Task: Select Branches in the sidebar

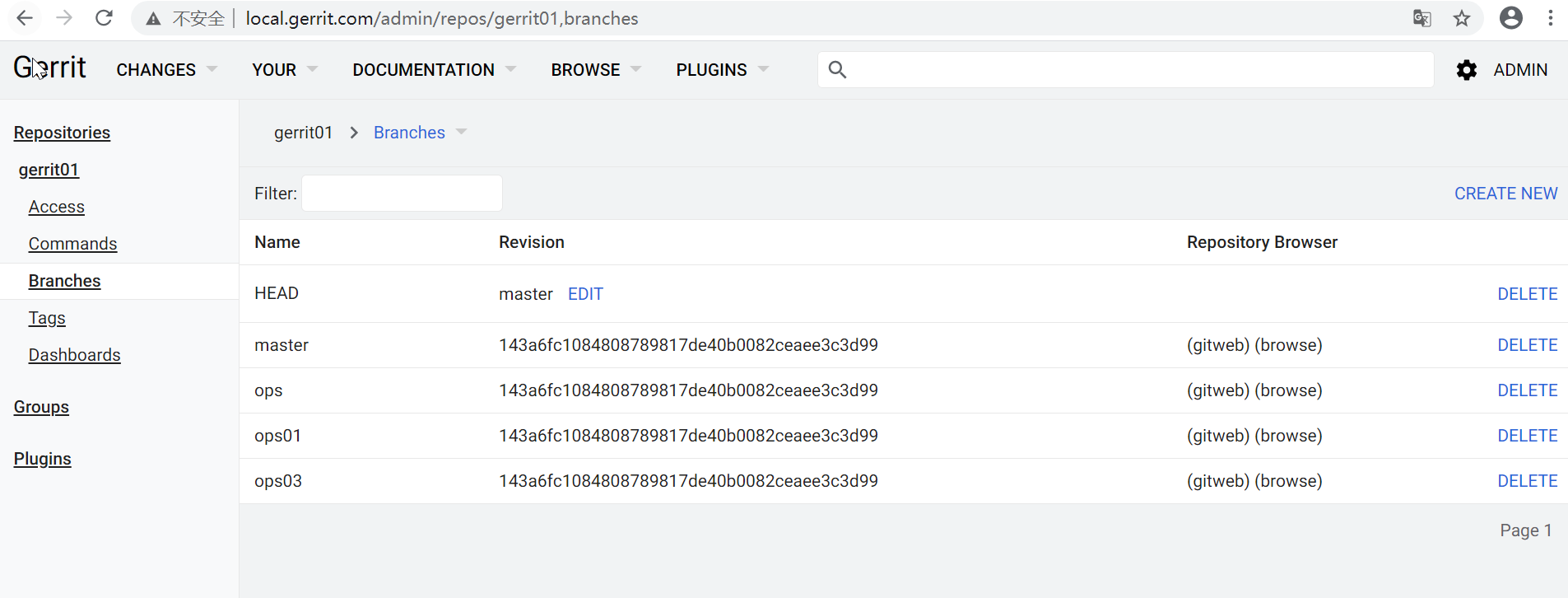Action: click(64, 281)
